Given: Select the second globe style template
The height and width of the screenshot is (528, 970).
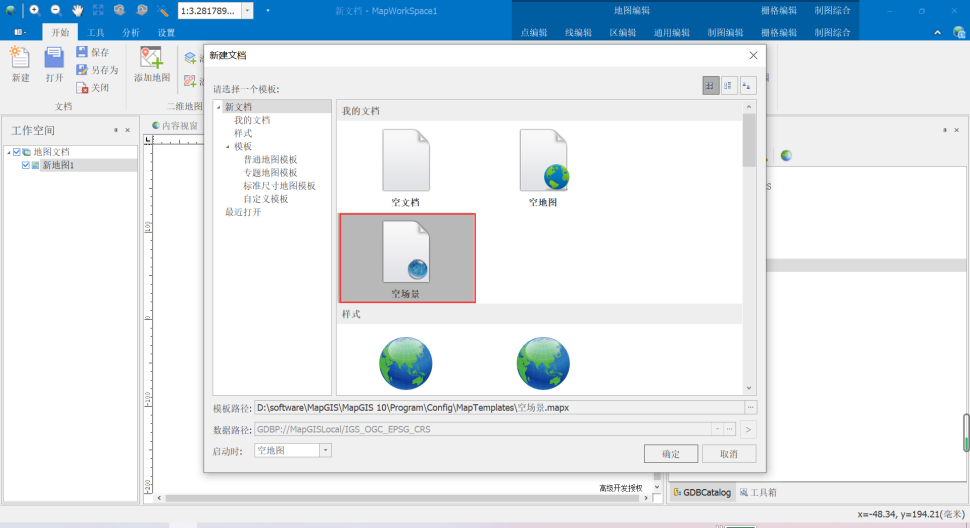Looking at the screenshot, I should (543, 363).
